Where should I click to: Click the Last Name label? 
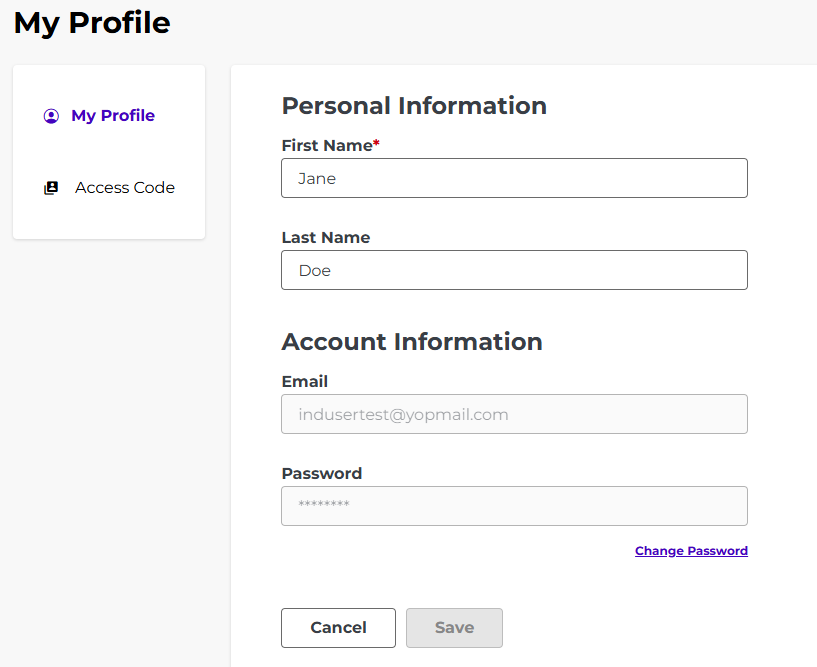point(326,238)
